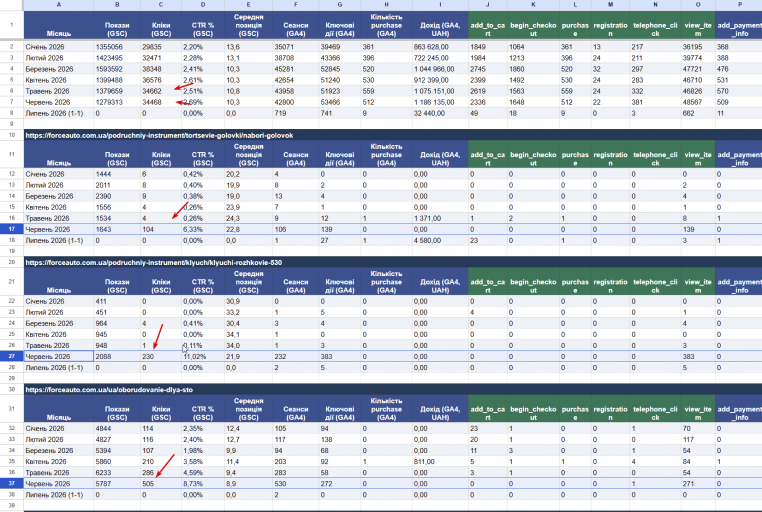Click cell with value 1 371,00
The image size is (762, 512).
(x=440, y=218)
